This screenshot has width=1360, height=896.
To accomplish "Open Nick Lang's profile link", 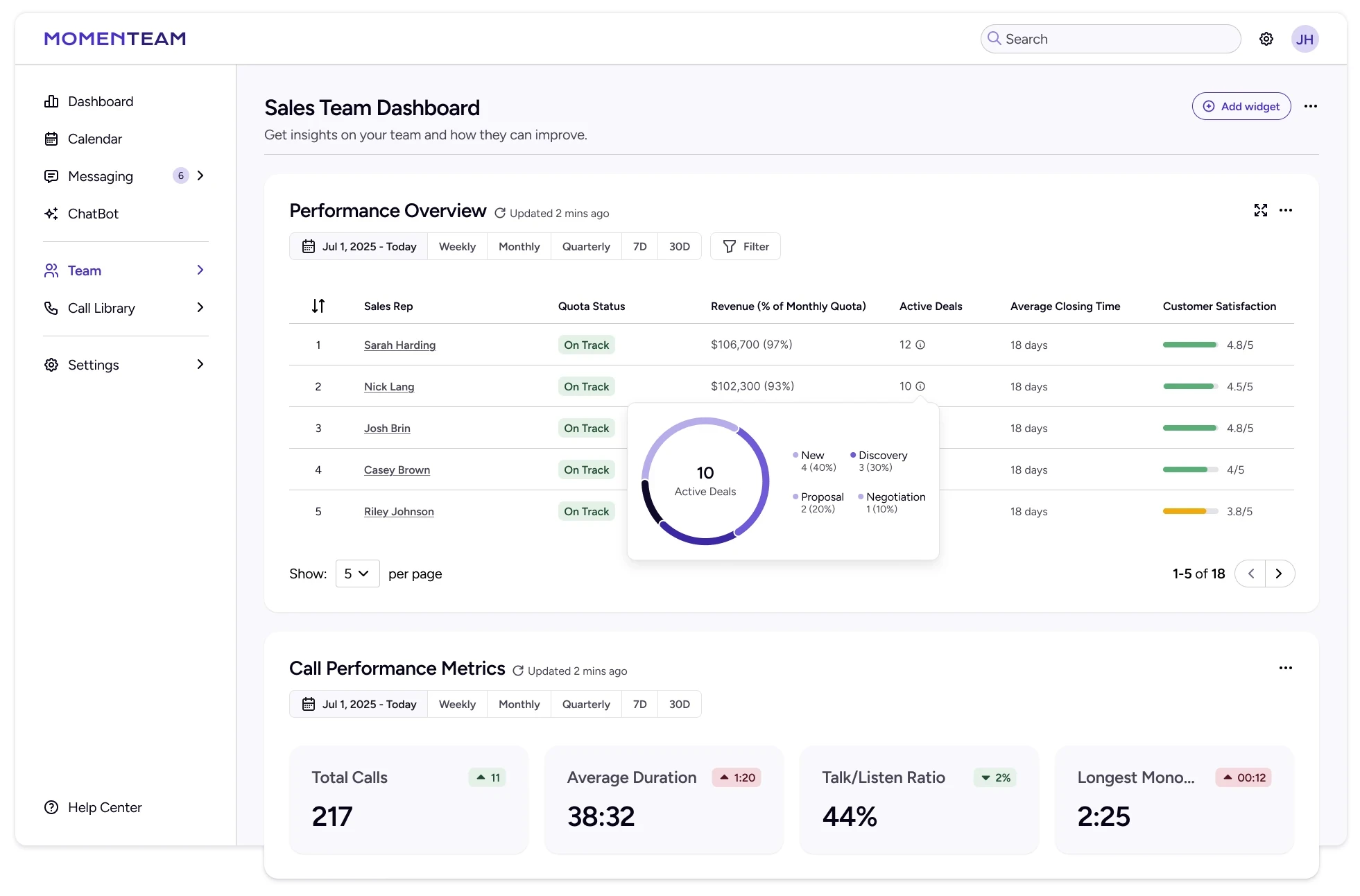I will tap(388, 387).
